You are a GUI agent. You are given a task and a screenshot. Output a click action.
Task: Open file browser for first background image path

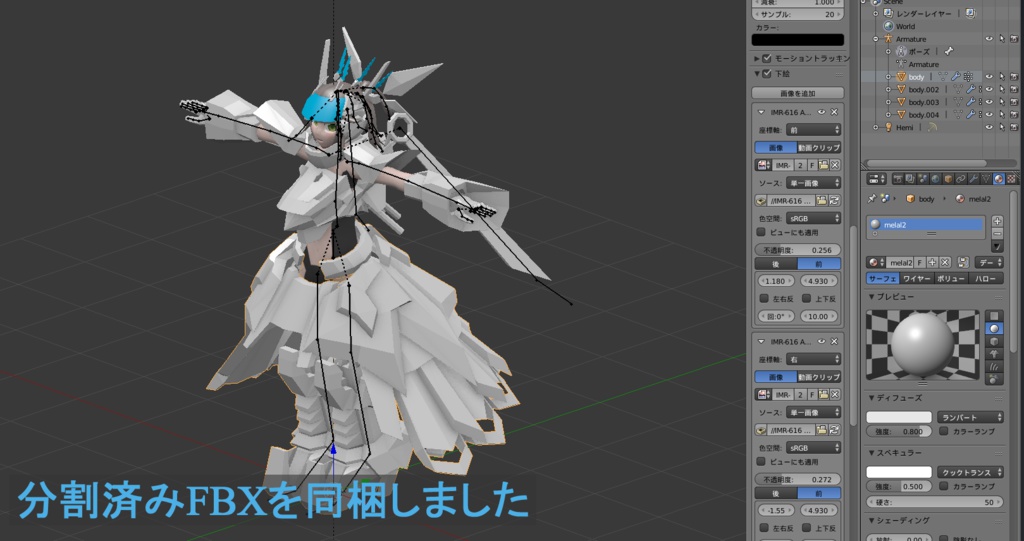(x=822, y=201)
